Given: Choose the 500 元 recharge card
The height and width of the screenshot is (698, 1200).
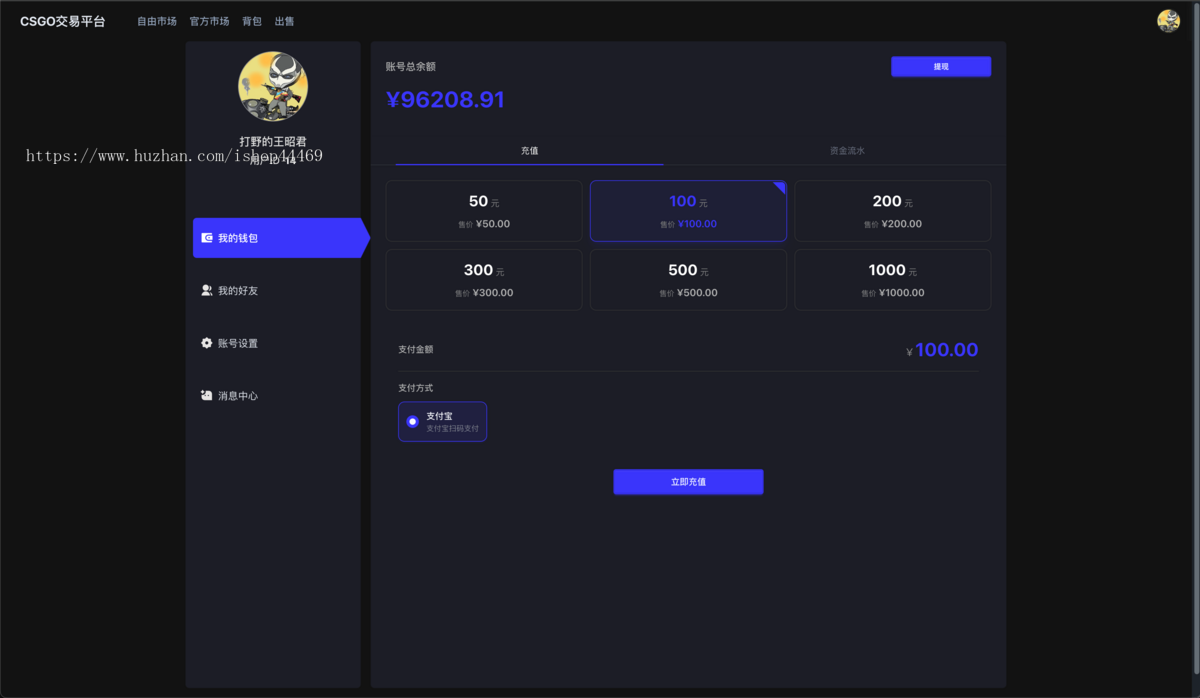Looking at the screenshot, I should coord(688,280).
